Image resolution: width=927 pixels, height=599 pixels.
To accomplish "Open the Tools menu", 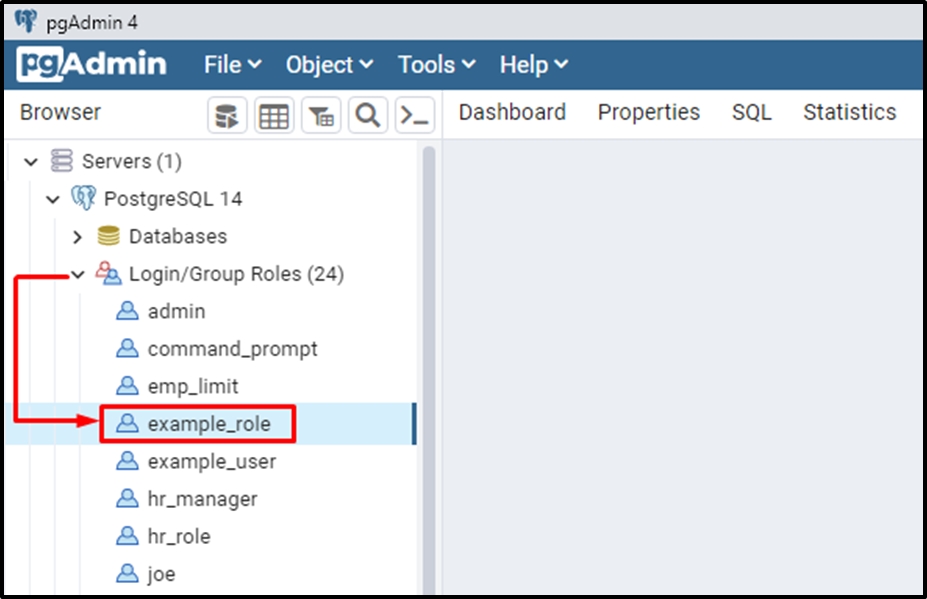I will coord(435,65).
